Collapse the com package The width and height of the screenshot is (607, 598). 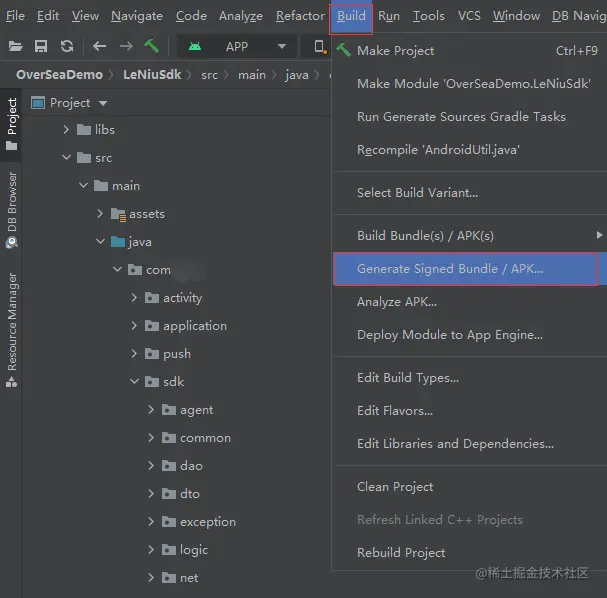pos(118,269)
